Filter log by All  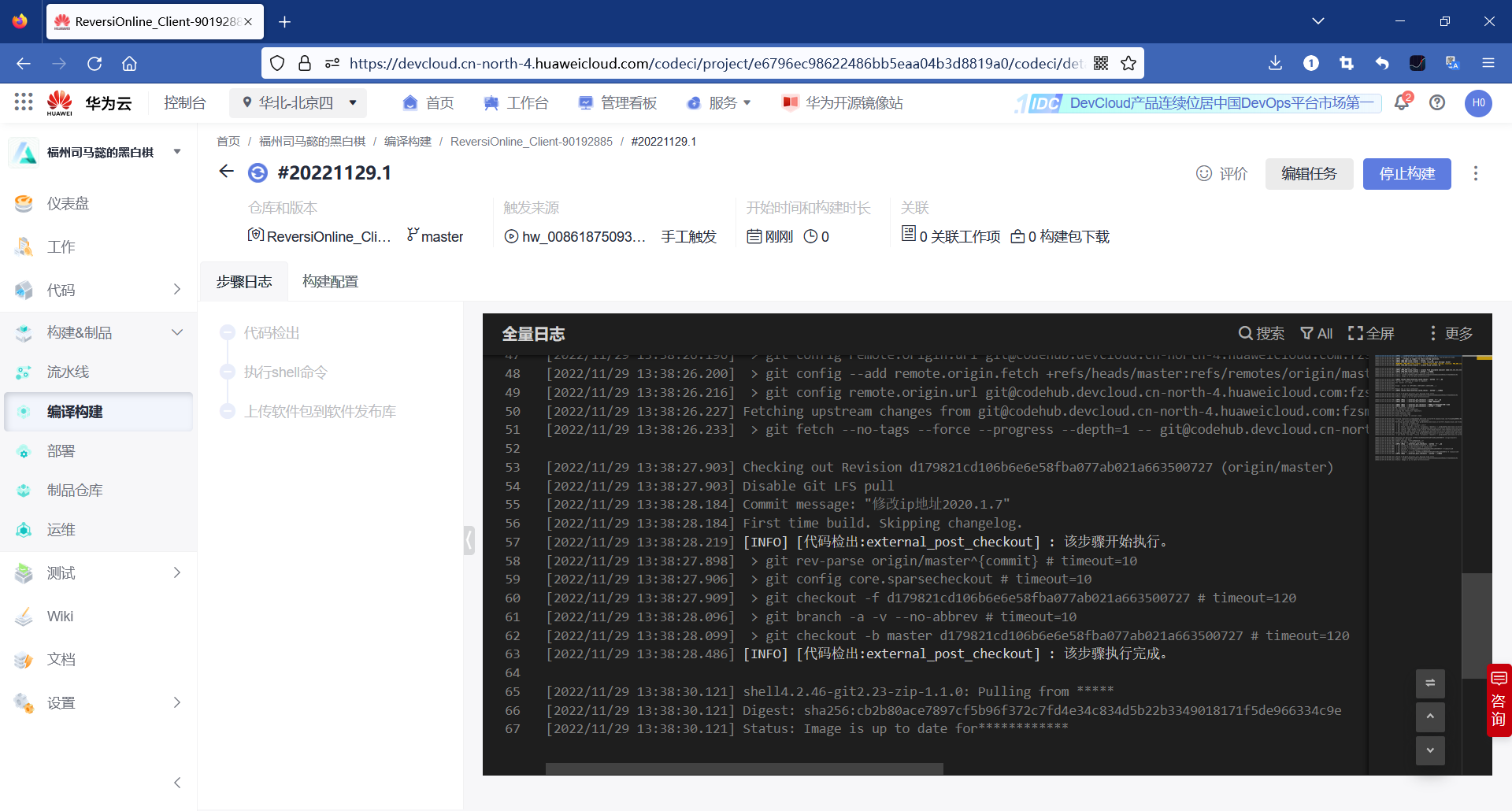(1316, 333)
